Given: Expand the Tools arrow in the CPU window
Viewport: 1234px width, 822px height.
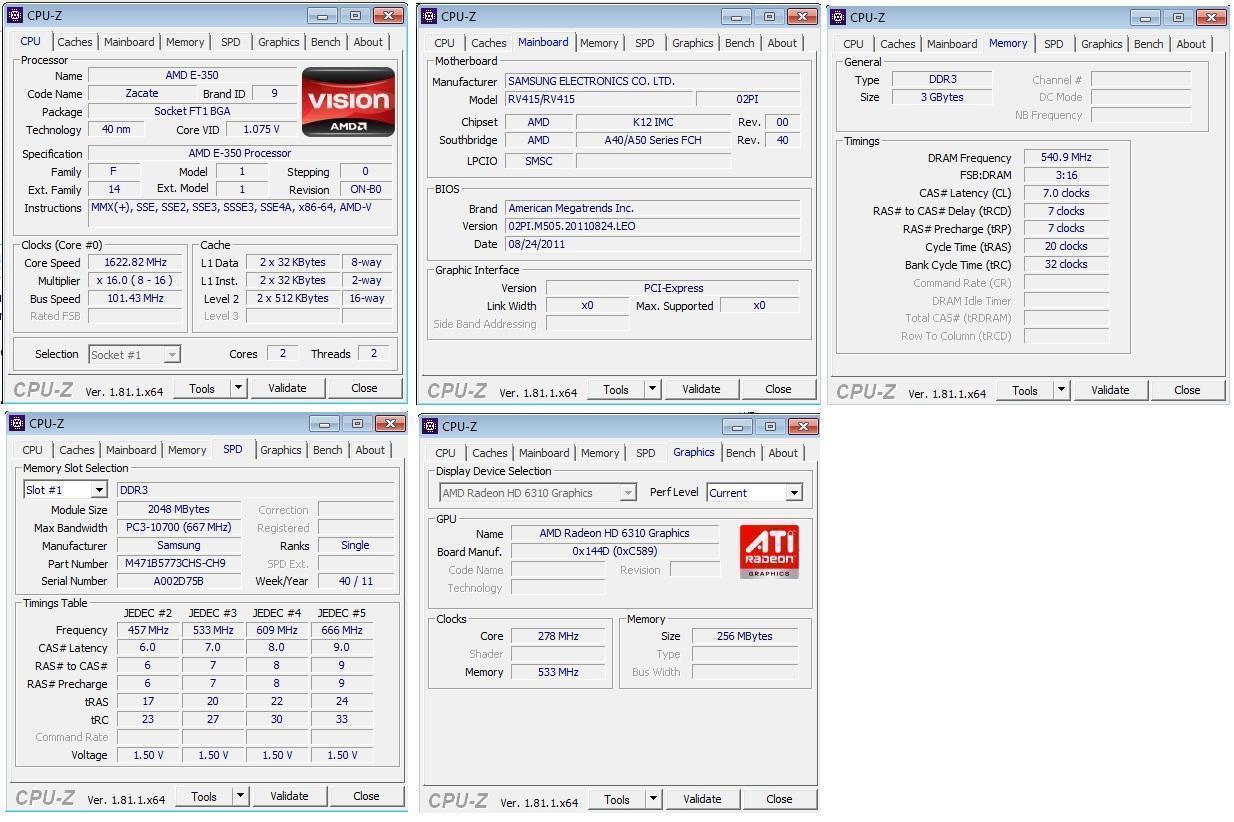Looking at the screenshot, I should tap(238, 388).
